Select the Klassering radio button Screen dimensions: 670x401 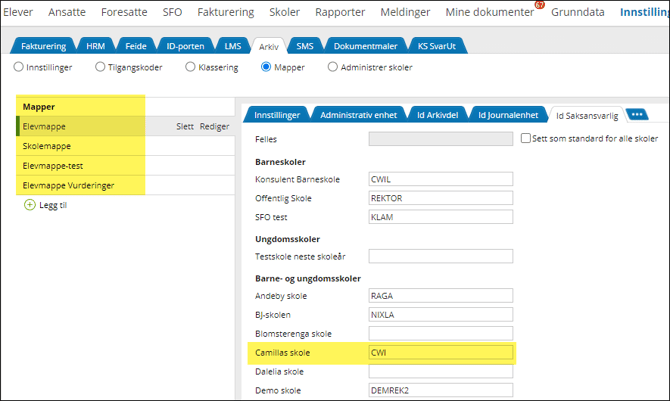tap(188, 67)
